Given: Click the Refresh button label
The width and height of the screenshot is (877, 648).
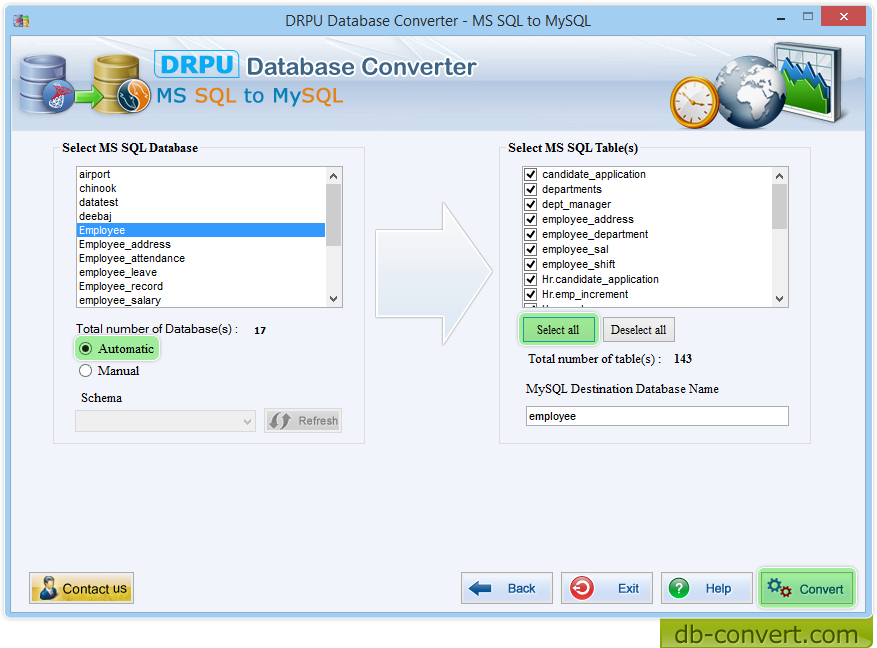Looking at the screenshot, I should point(318,421).
